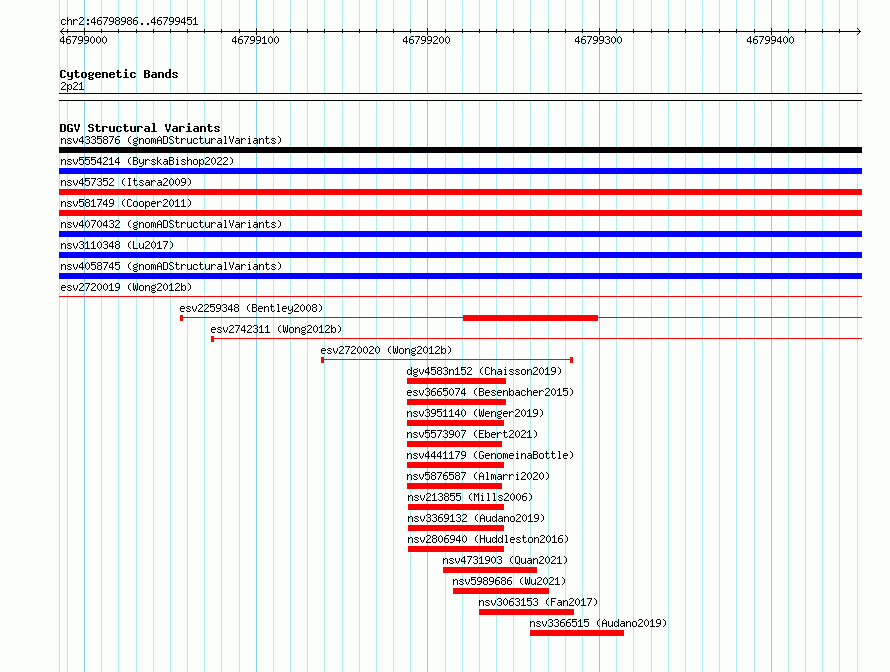Open esv2720020 (Wong2012b) label
890x672 pixels.
pyautogui.click(x=387, y=350)
